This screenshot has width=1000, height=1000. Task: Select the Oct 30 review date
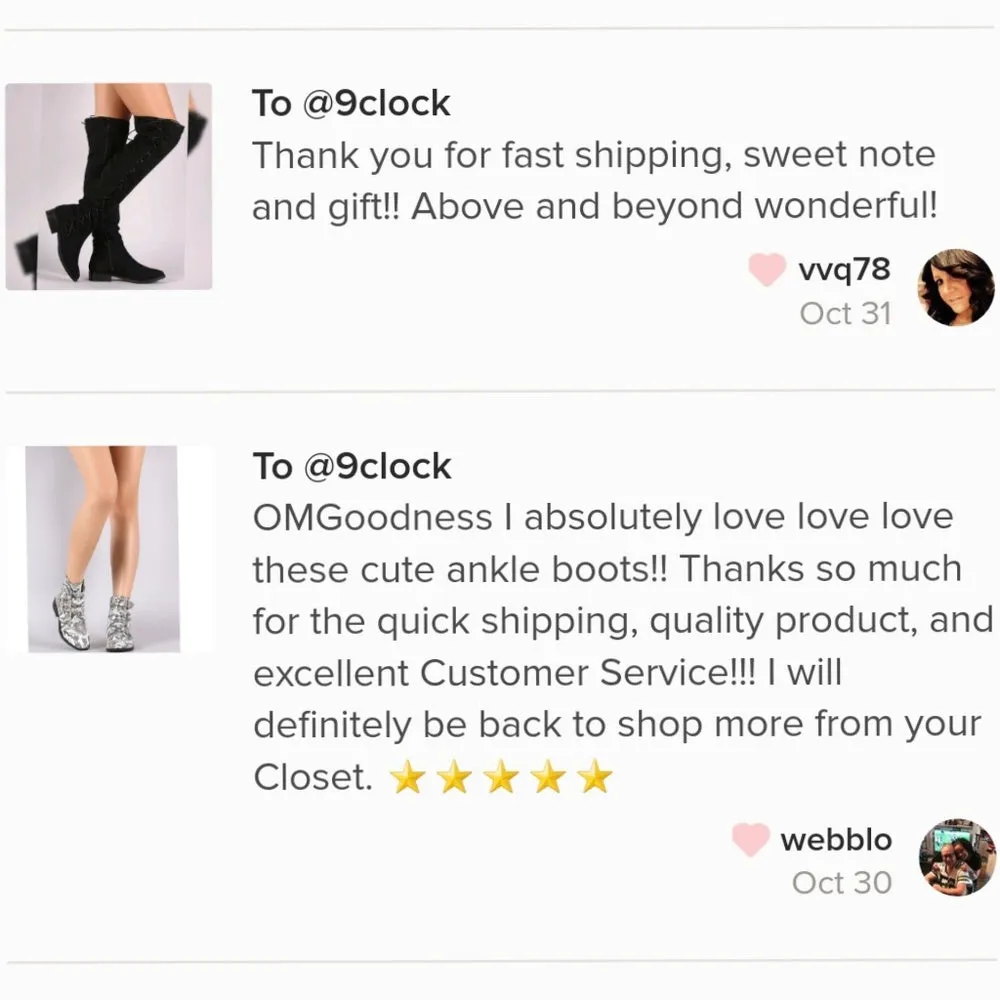click(x=842, y=883)
